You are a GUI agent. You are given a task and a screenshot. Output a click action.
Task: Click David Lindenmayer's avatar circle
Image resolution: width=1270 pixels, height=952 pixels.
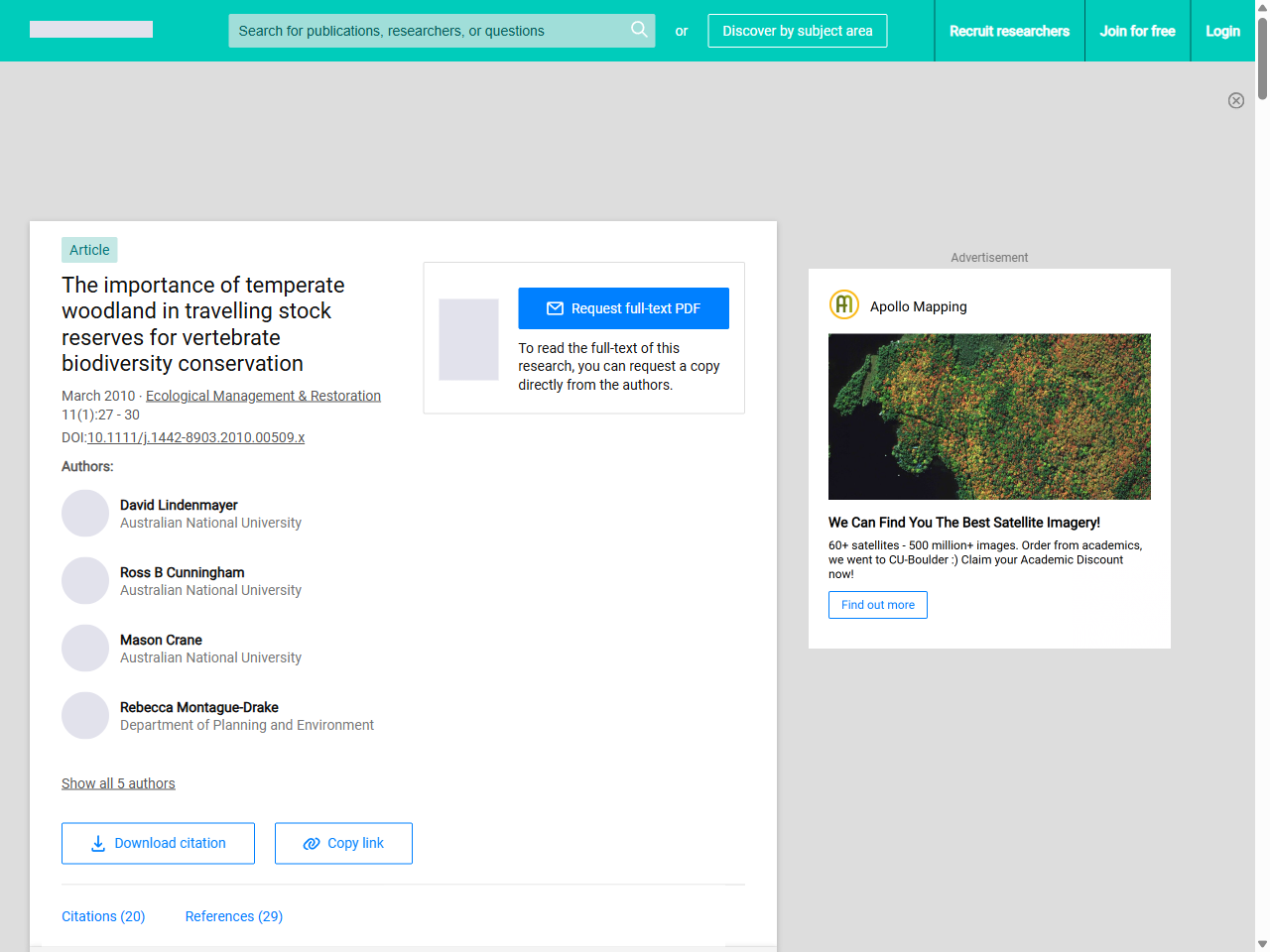pyautogui.click(x=85, y=513)
